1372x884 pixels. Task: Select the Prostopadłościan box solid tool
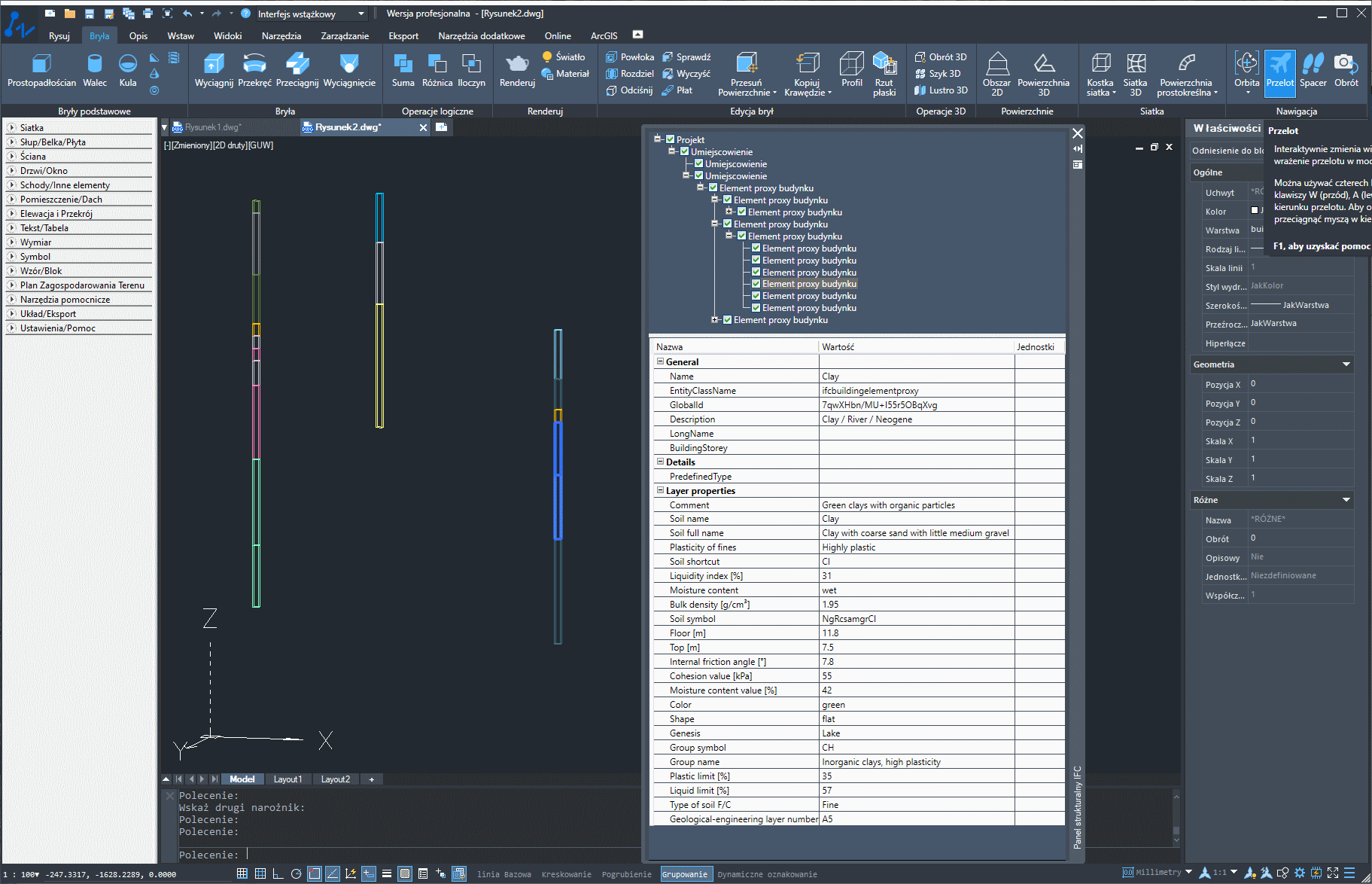tap(41, 71)
